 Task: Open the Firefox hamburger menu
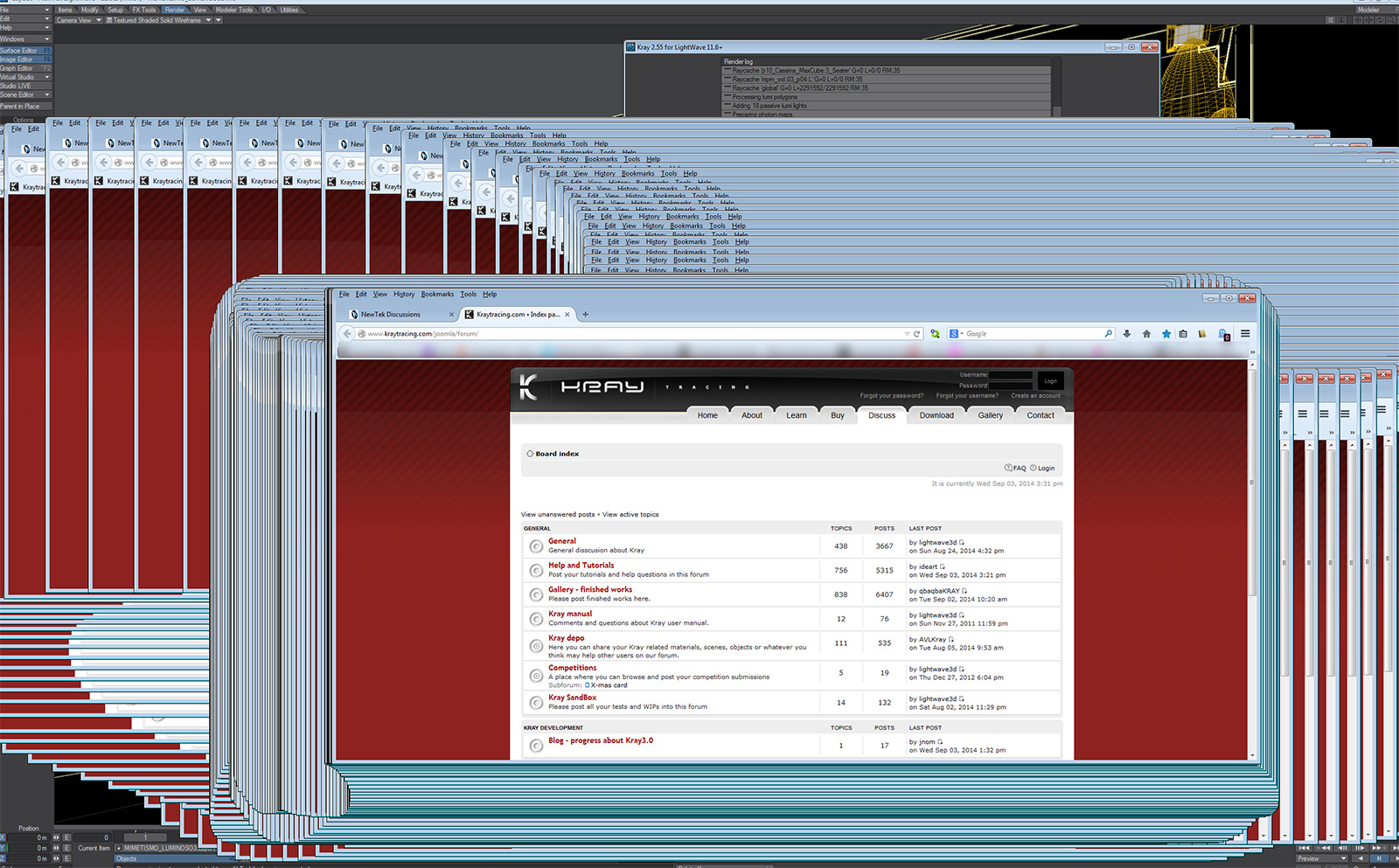point(1245,334)
